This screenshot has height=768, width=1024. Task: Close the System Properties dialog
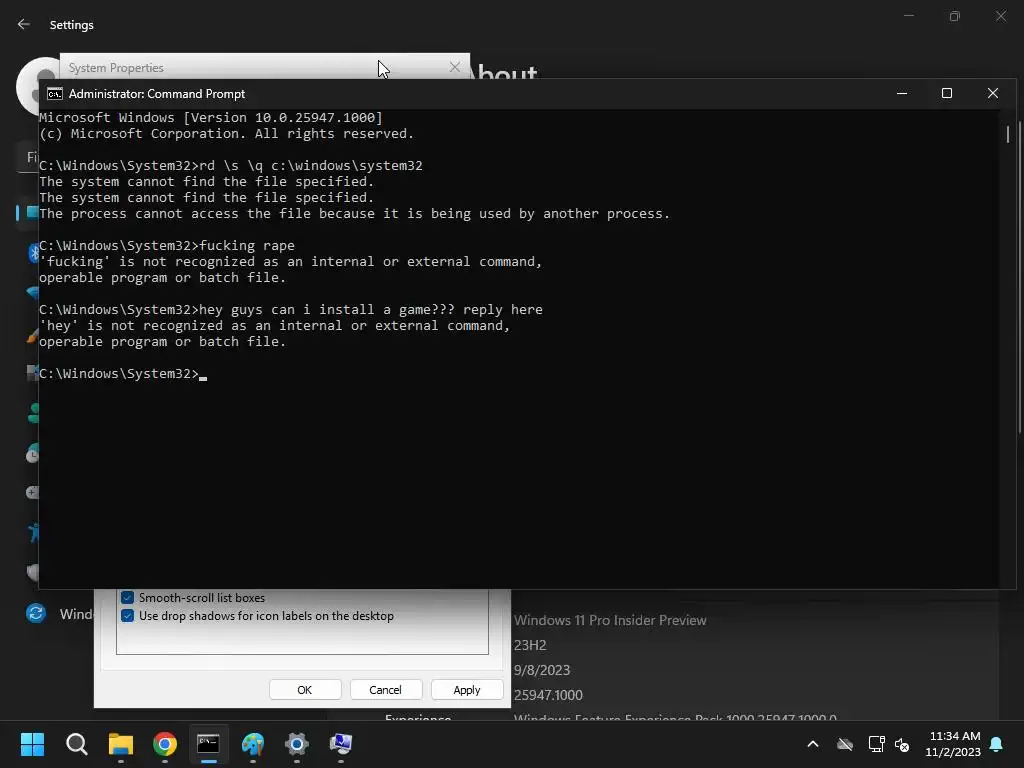(x=455, y=67)
